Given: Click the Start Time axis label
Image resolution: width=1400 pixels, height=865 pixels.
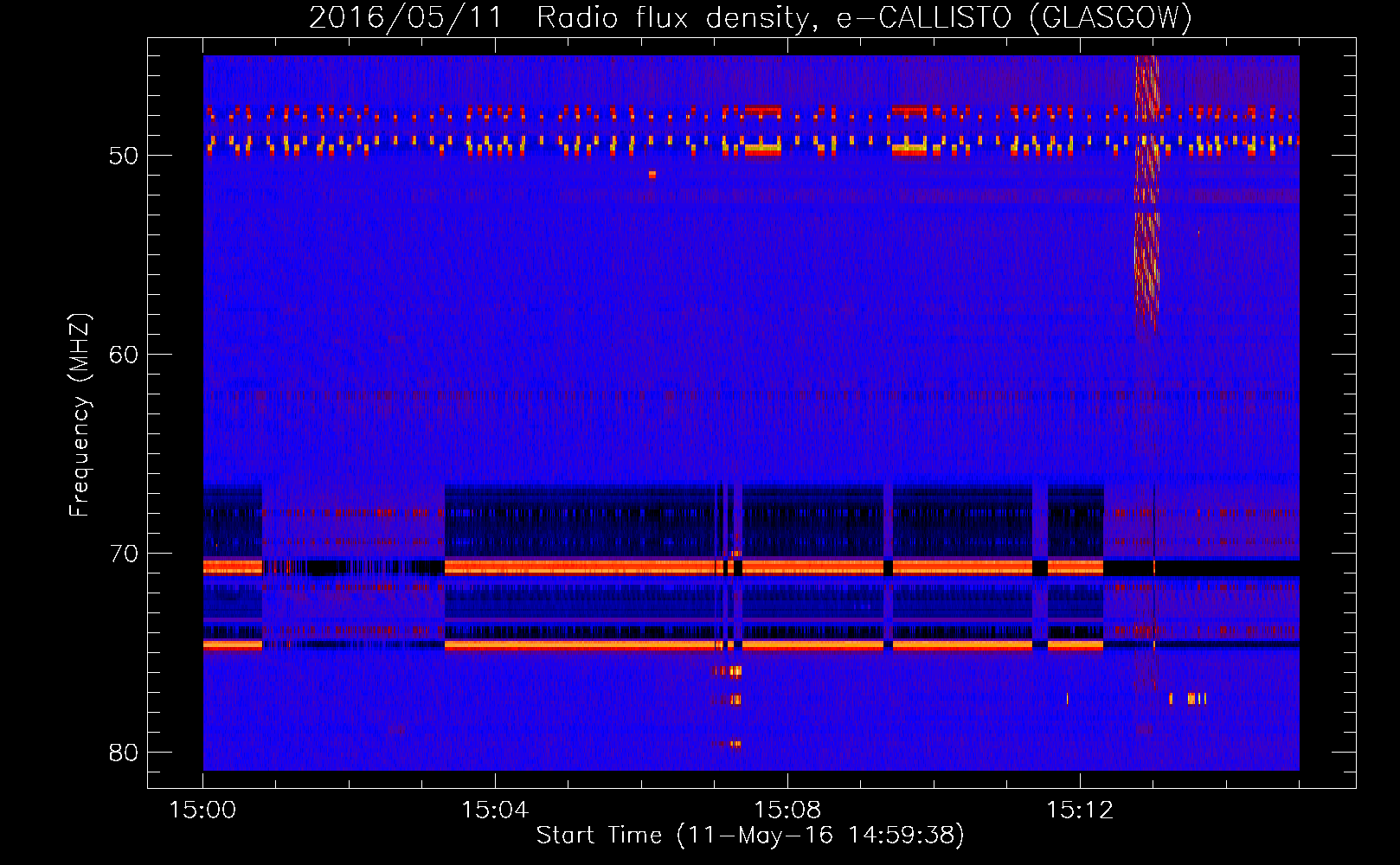Looking at the screenshot, I should pyautogui.click(x=750, y=836).
